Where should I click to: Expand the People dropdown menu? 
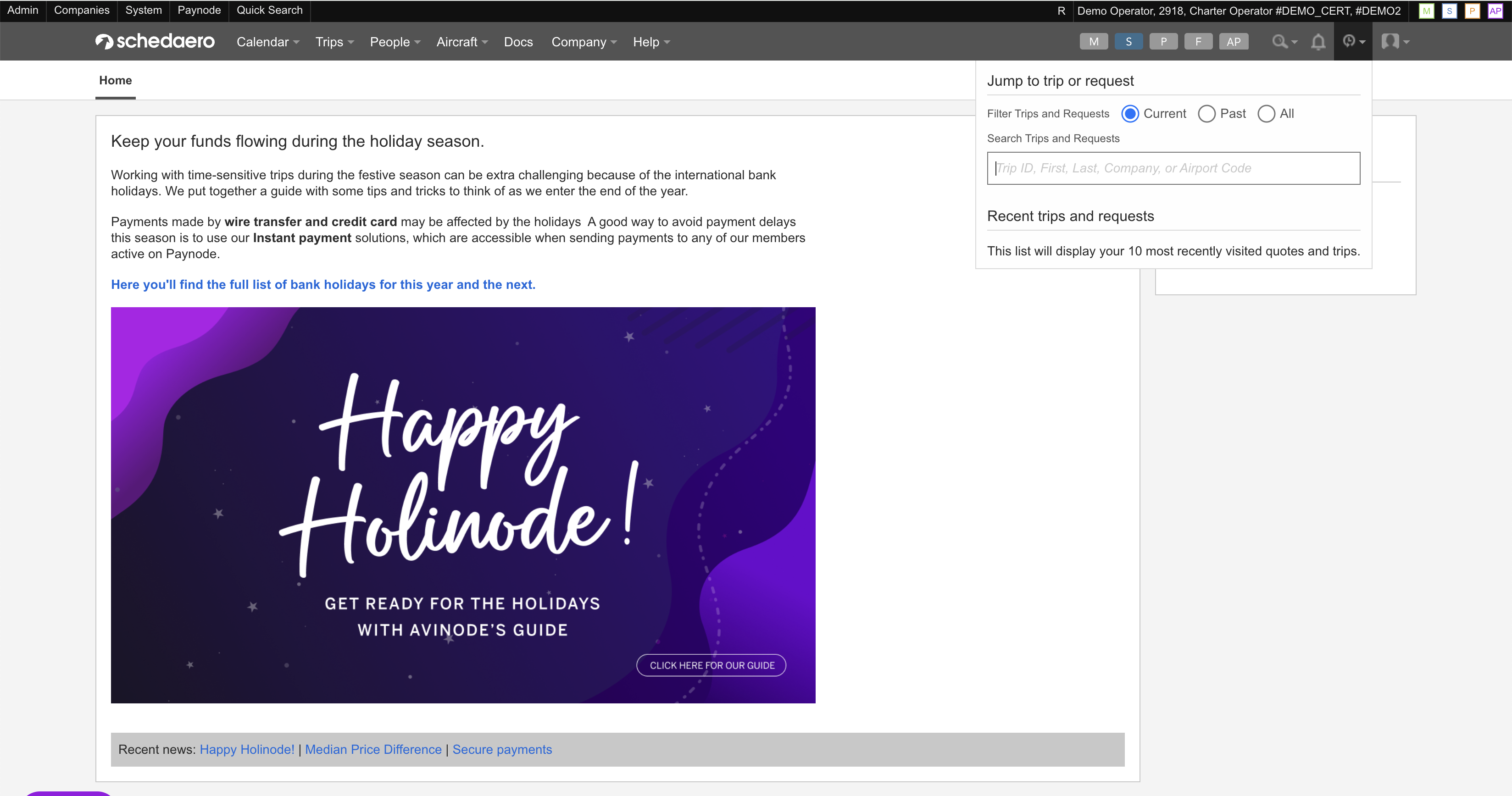pos(395,42)
